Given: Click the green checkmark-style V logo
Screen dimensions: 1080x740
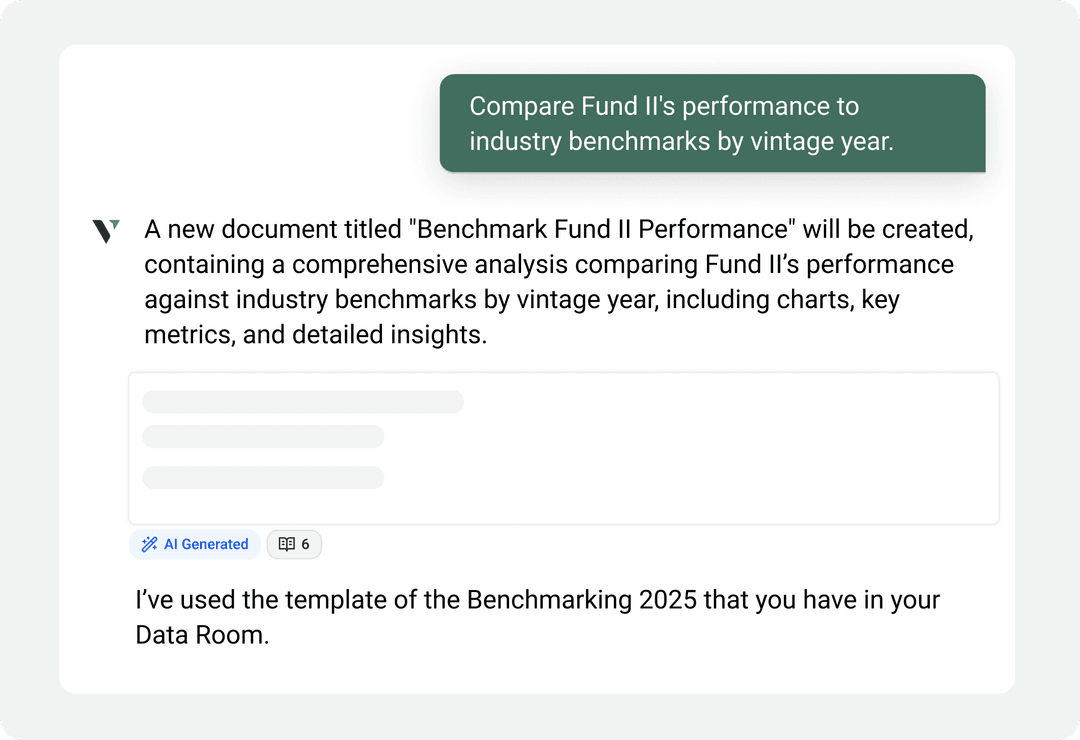Looking at the screenshot, I should [x=105, y=229].
